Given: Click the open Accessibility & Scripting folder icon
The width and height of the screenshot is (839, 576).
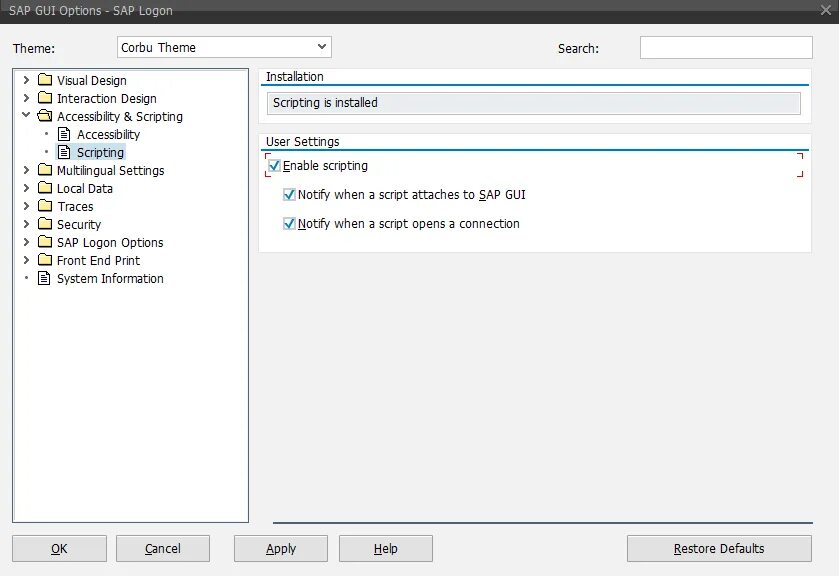Looking at the screenshot, I should pyautogui.click(x=45, y=116).
